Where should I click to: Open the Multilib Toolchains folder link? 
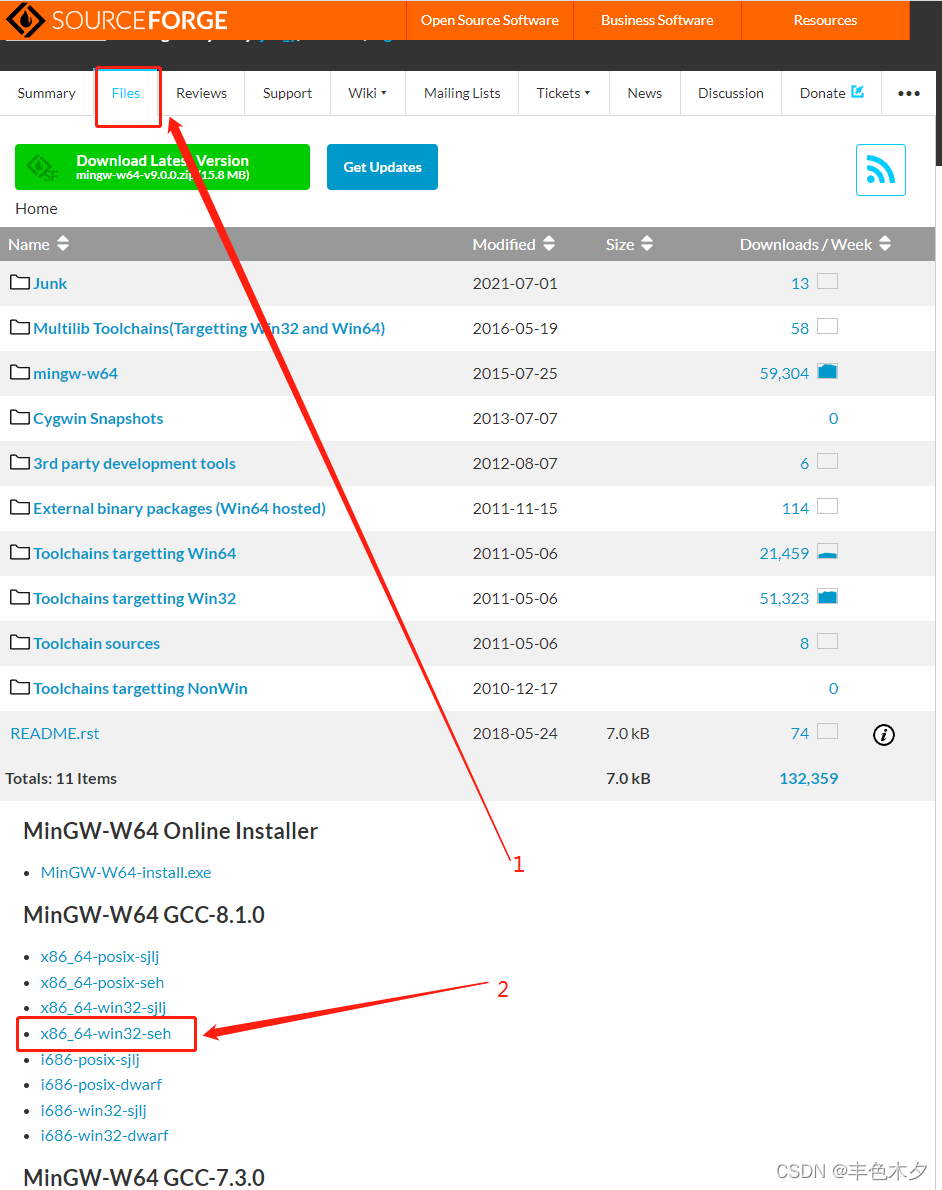pyautogui.click(x=209, y=328)
